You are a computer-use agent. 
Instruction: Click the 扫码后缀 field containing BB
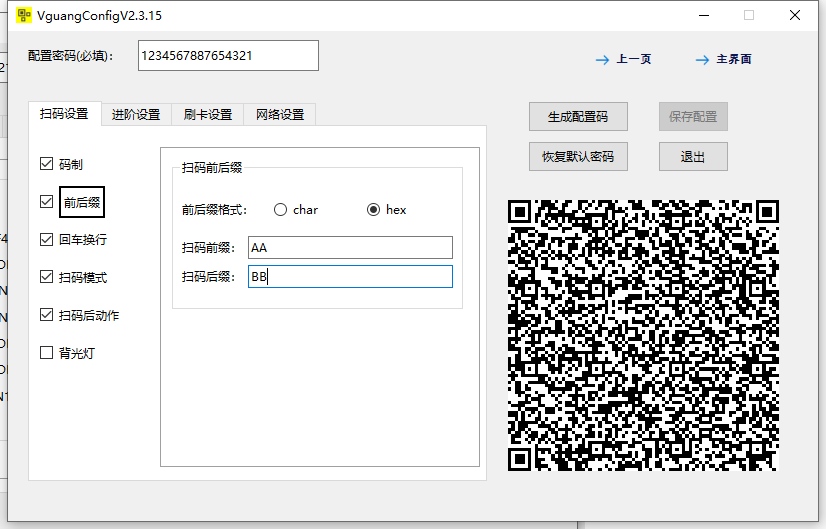pos(350,277)
